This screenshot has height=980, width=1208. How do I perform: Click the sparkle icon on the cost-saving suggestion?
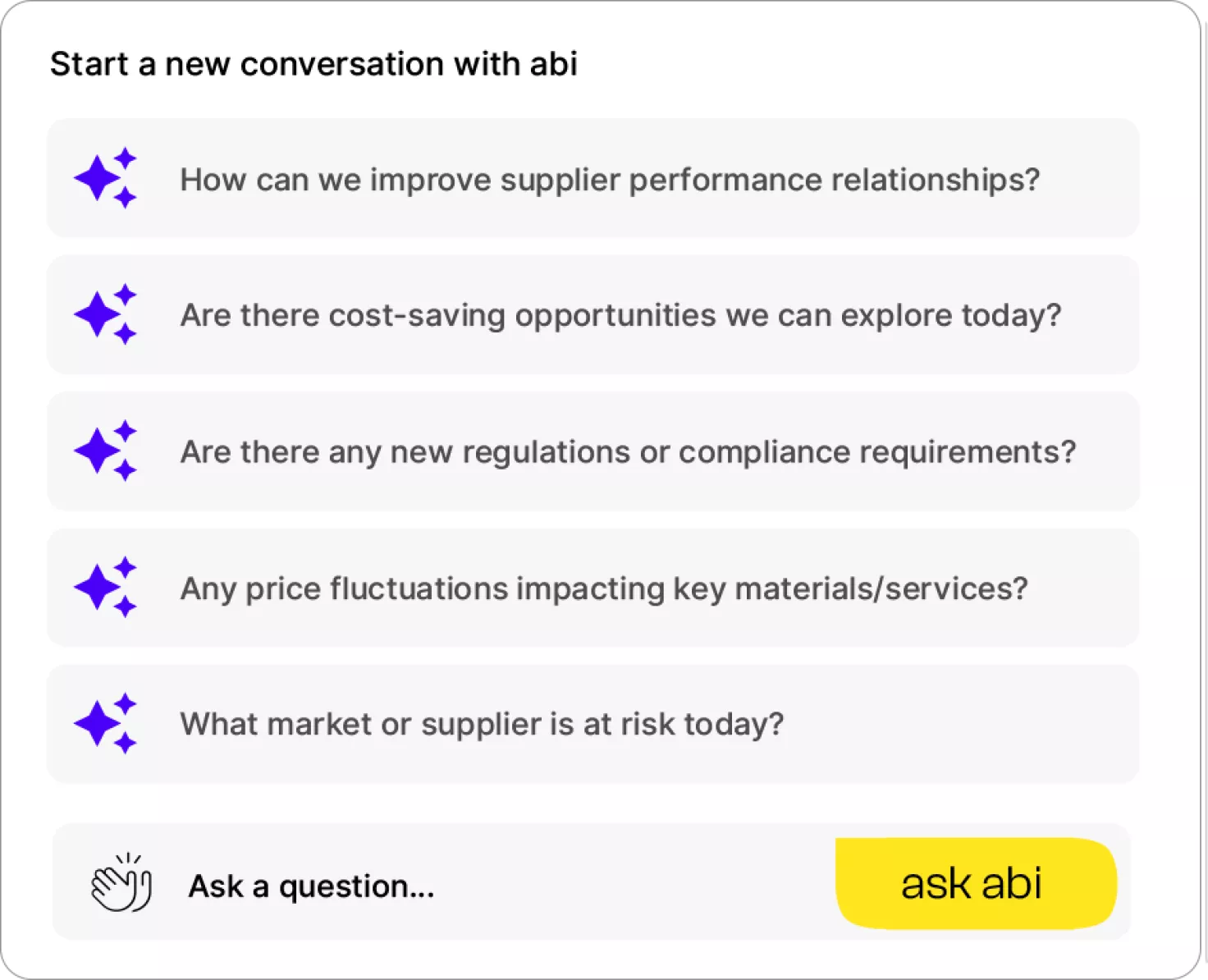[104, 314]
